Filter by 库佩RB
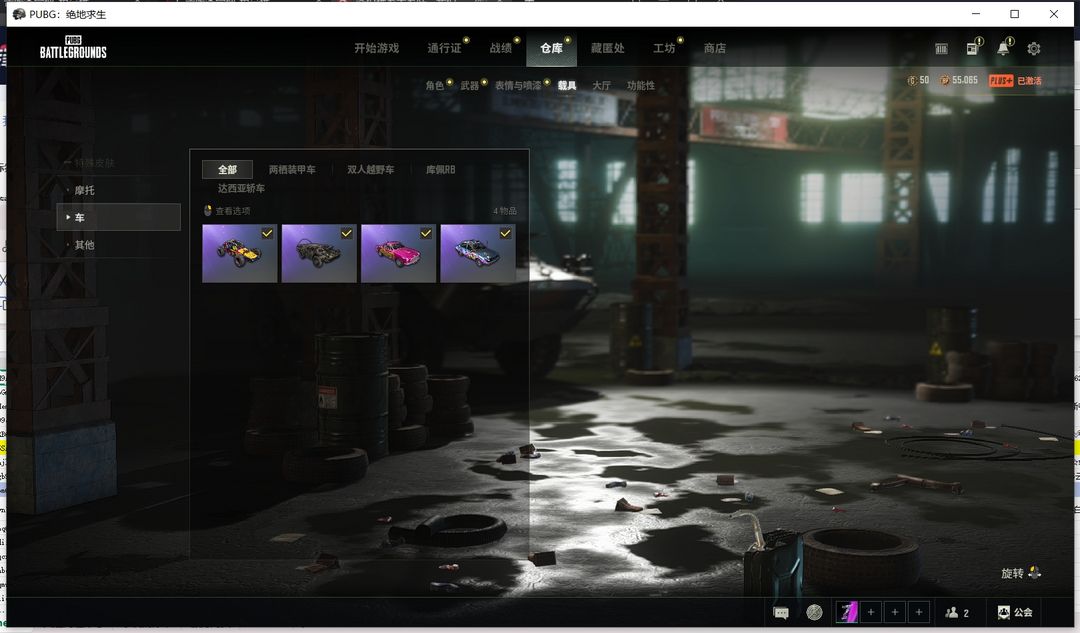The image size is (1080, 633). click(441, 169)
